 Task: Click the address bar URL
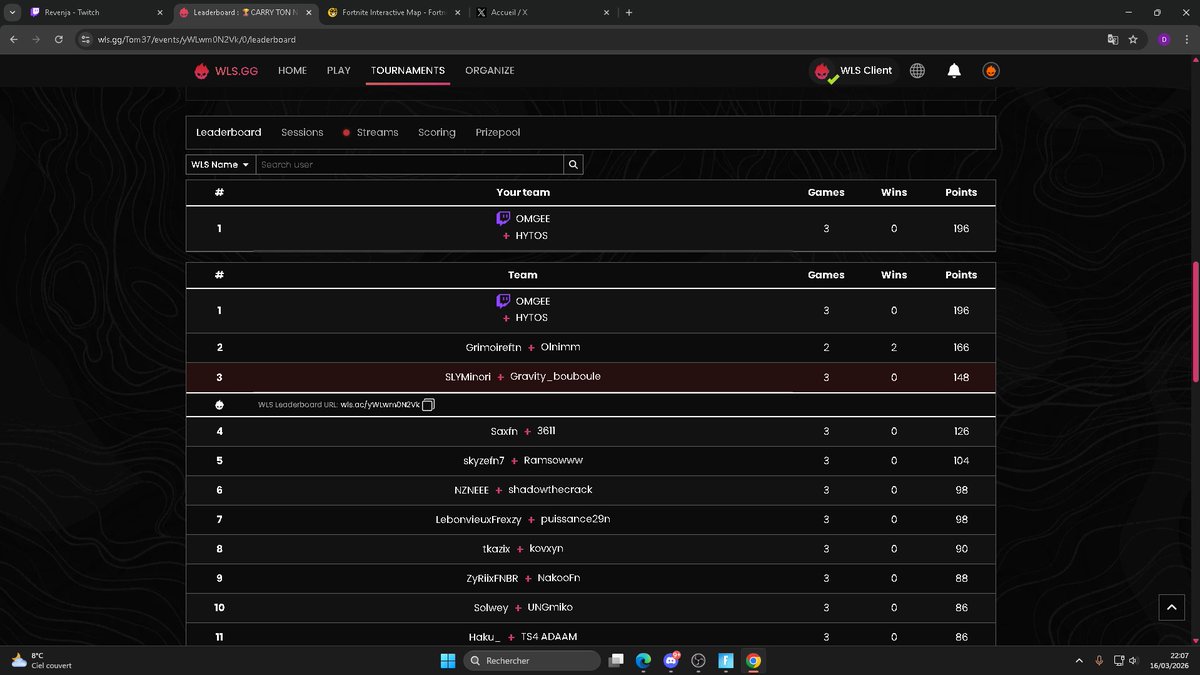click(196, 39)
